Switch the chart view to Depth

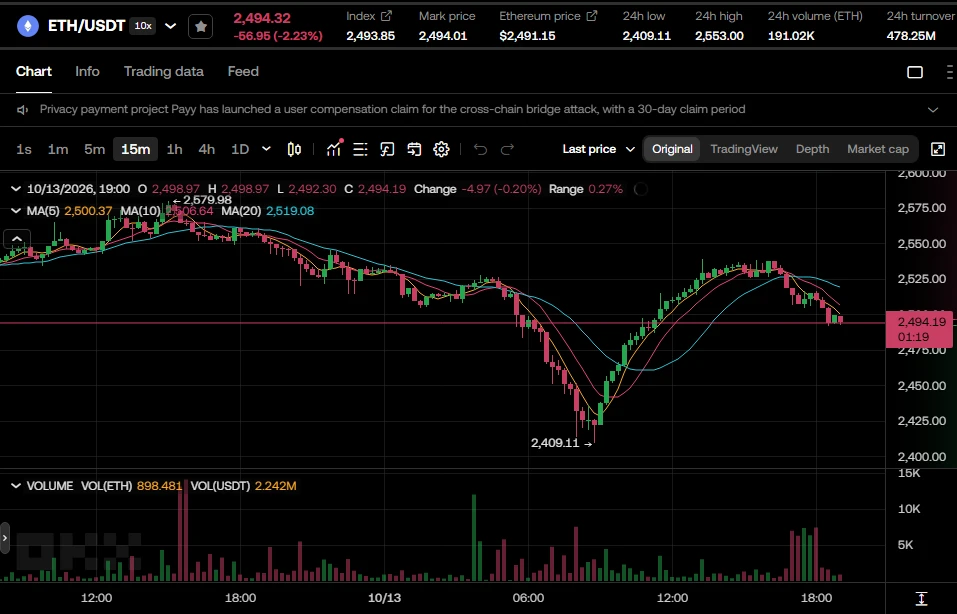click(812, 150)
